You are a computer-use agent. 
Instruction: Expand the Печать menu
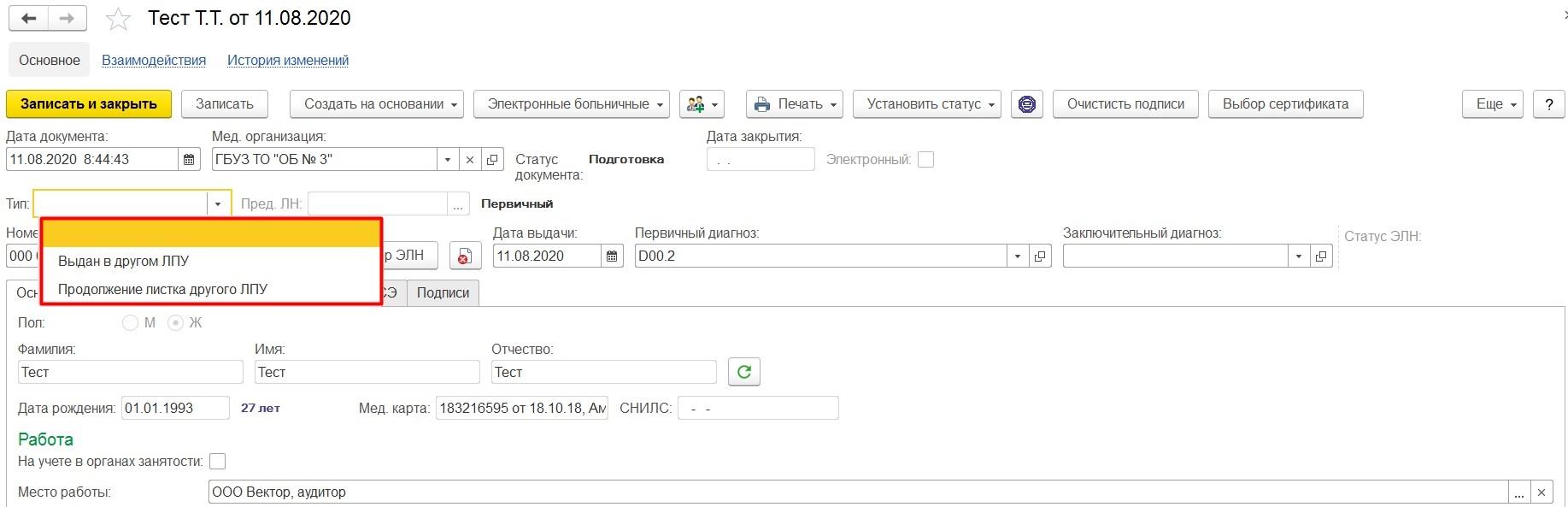point(794,104)
